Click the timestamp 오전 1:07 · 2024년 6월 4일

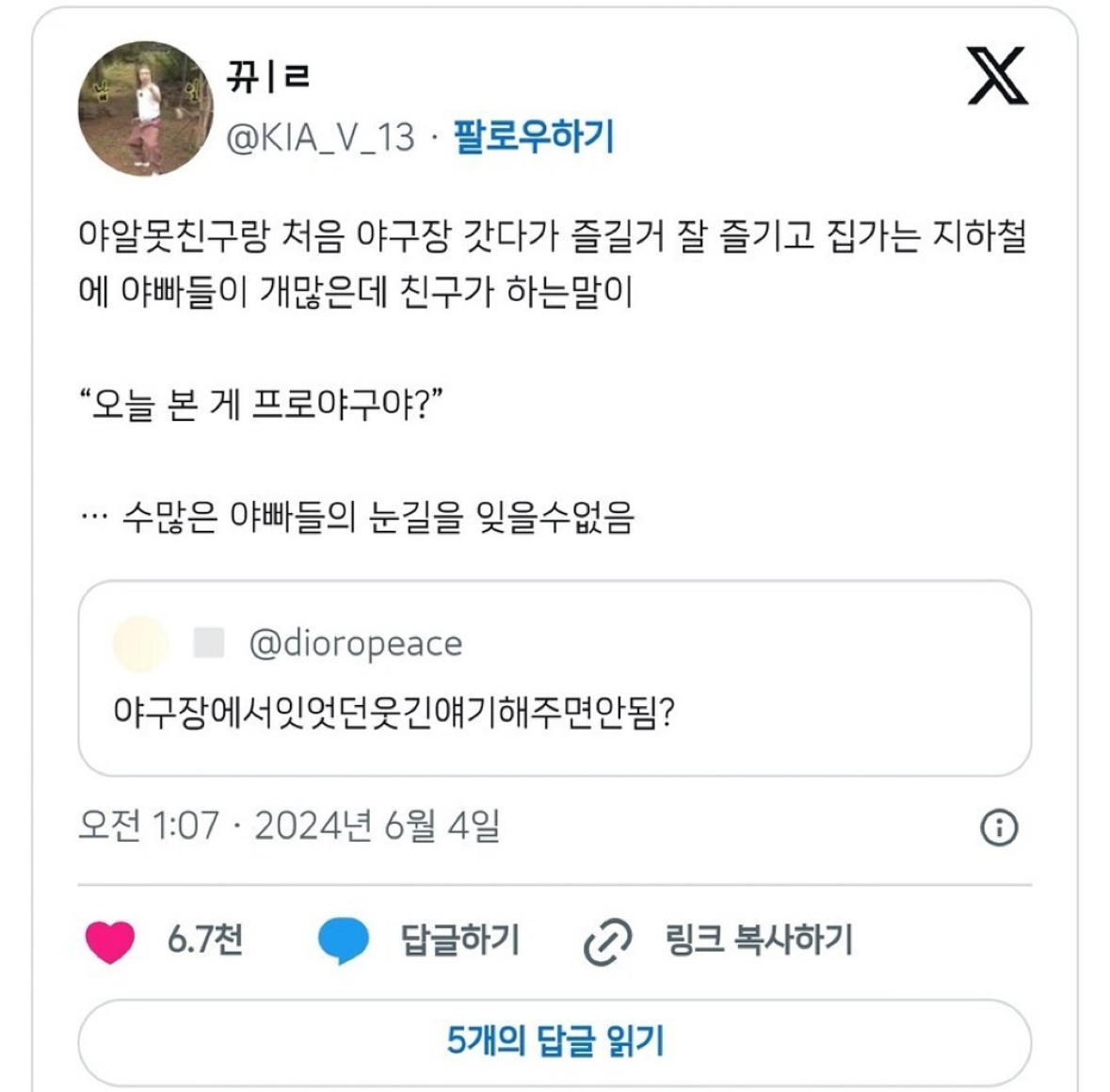coord(289,826)
